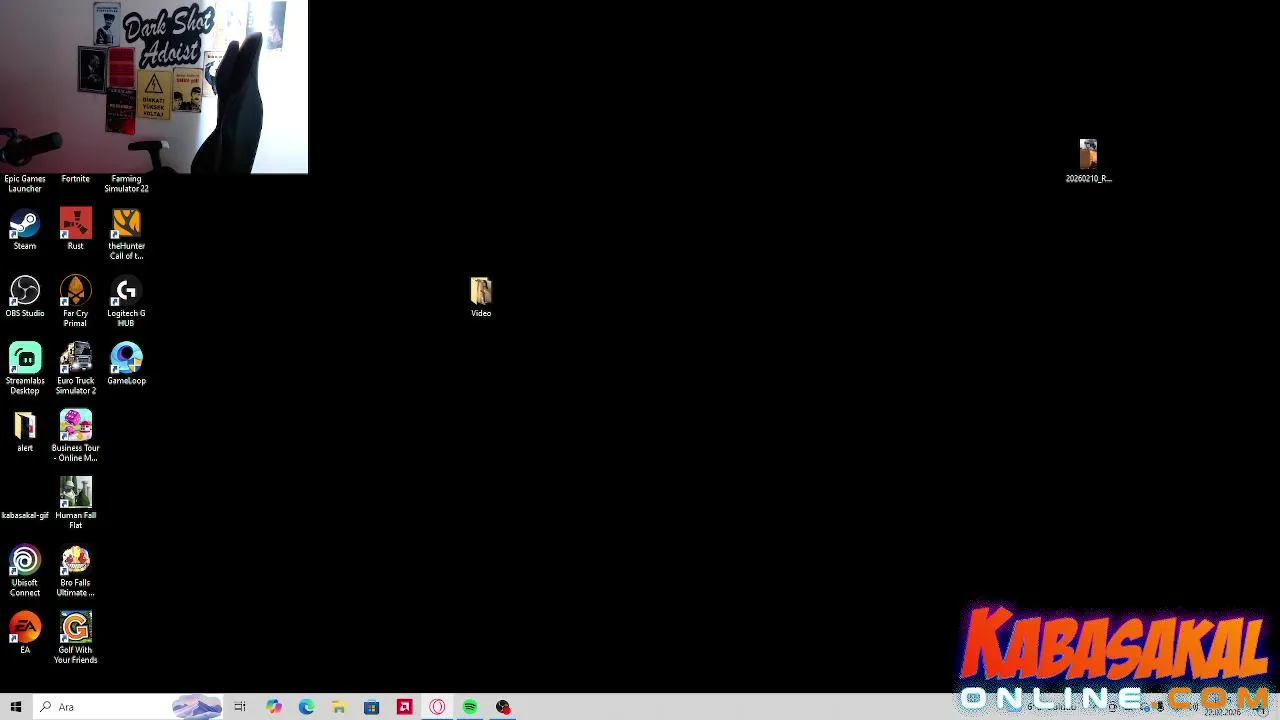Image resolution: width=1280 pixels, height=720 pixels.
Task: Launch Rust from the desktop
Action: (x=76, y=224)
